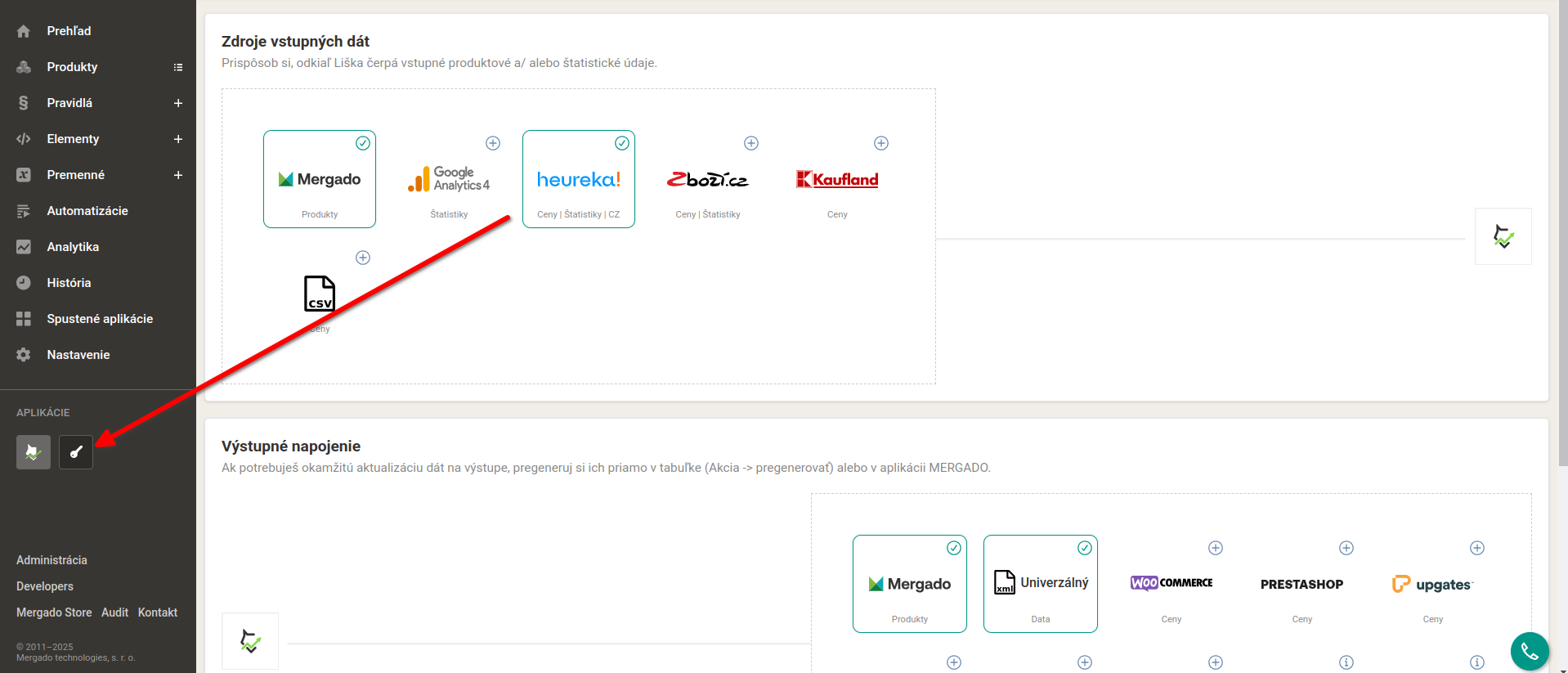The width and height of the screenshot is (1568, 673).
Task: Open História in the sidebar
Action: [69, 283]
